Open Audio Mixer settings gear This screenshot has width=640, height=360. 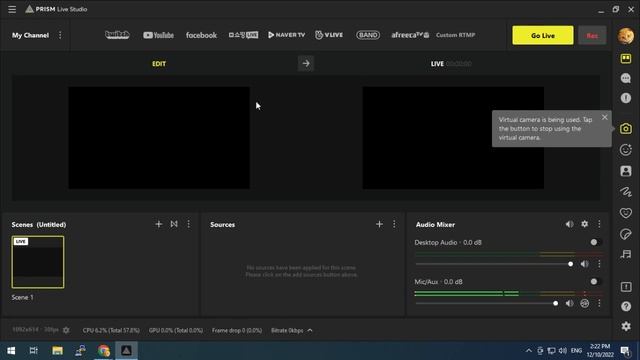tap(584, 224)
